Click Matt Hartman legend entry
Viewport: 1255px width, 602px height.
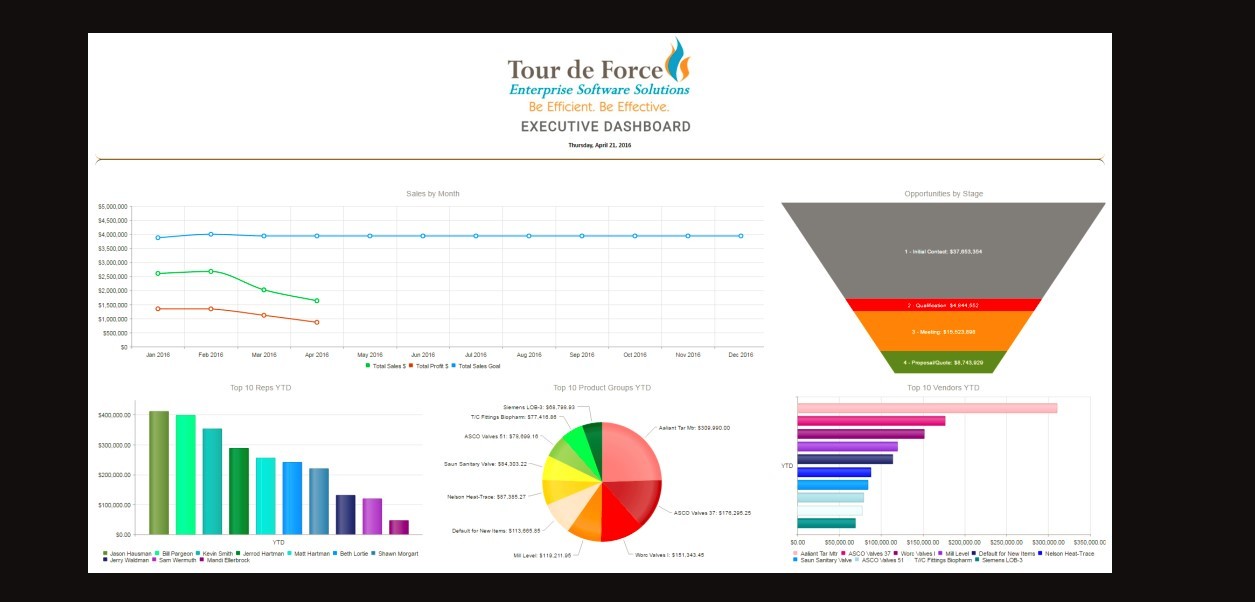309,553
